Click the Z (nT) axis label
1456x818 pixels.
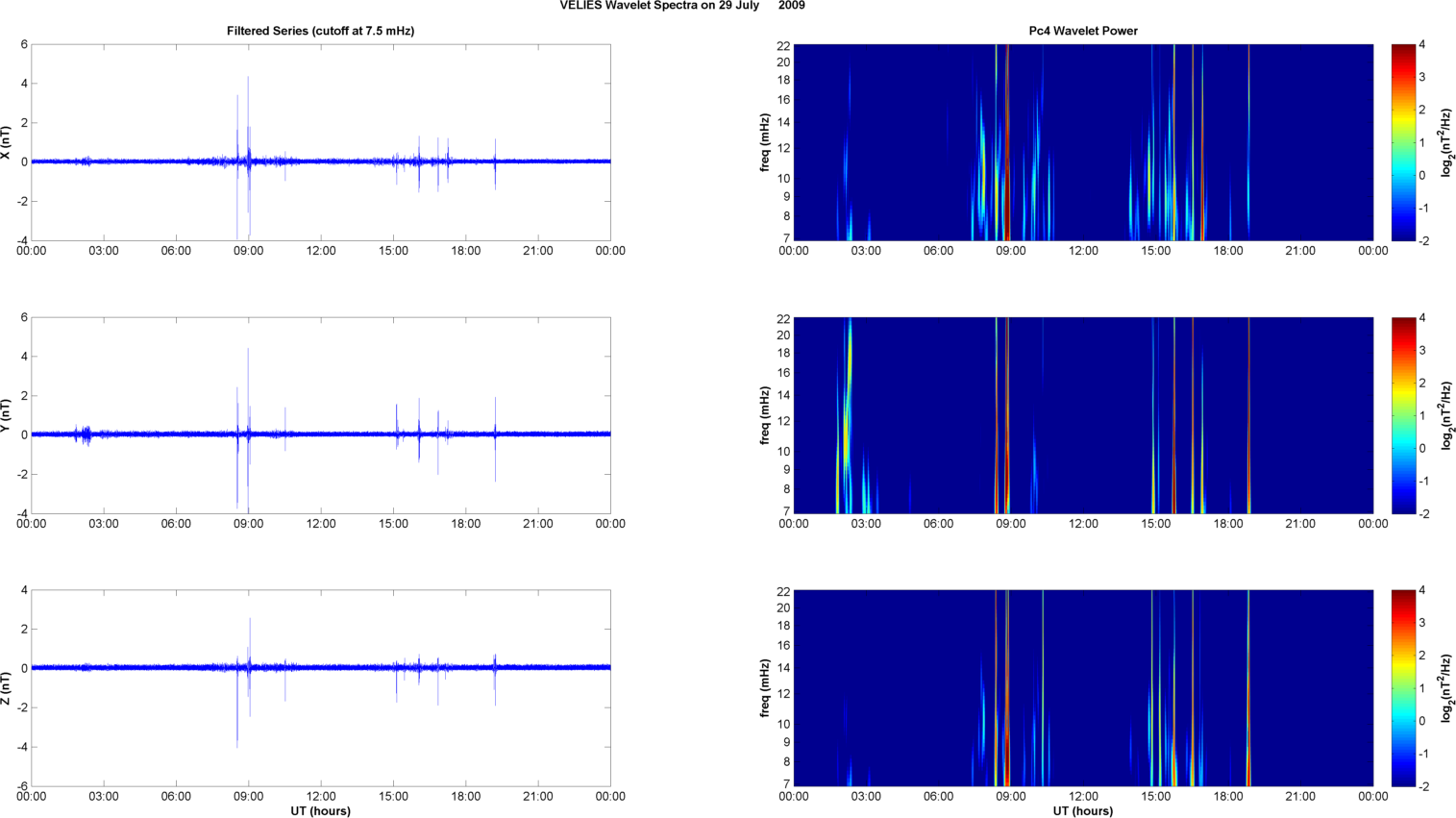pyautogui.click(x=6, y=688)
